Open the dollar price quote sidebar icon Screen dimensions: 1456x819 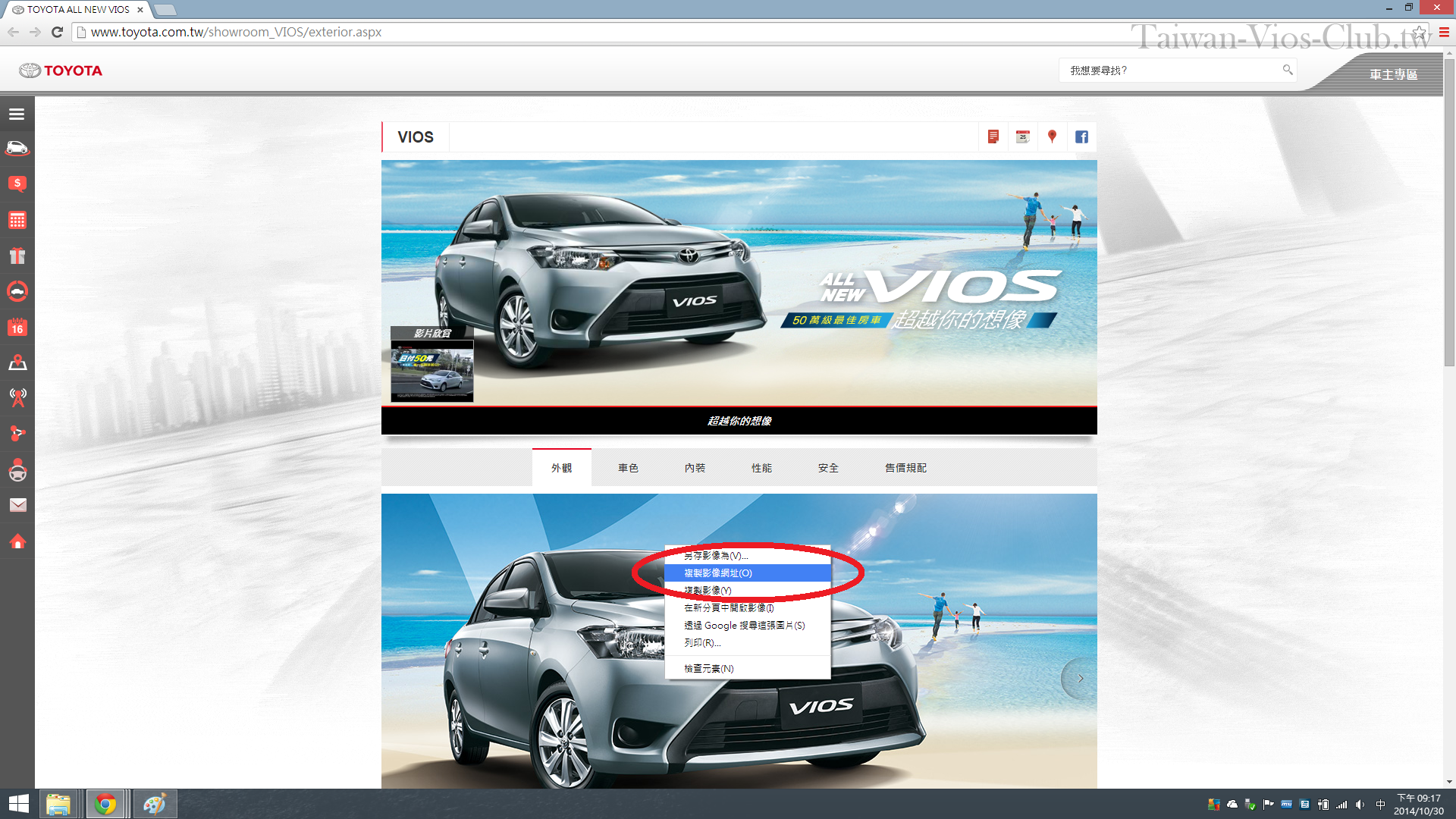pos(17,184)
